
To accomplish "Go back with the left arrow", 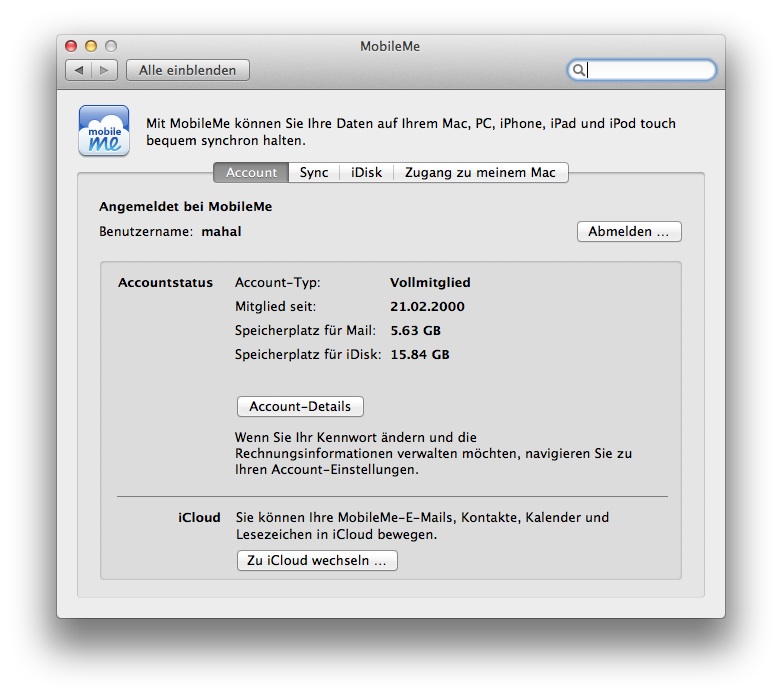I will pyautogui.click(x=79, y=70).
